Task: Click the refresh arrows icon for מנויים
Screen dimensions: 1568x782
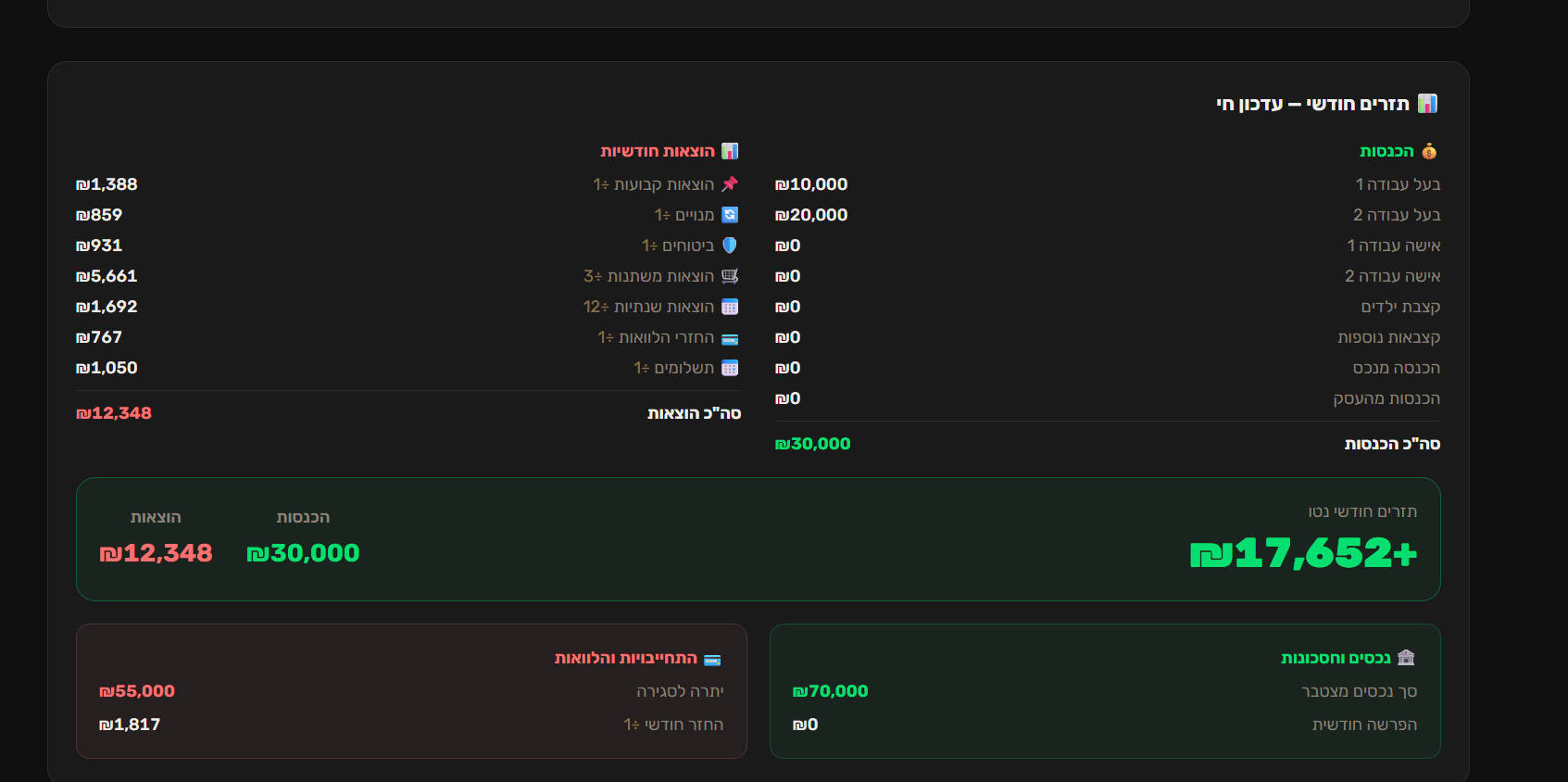Action: pos(730,215)
